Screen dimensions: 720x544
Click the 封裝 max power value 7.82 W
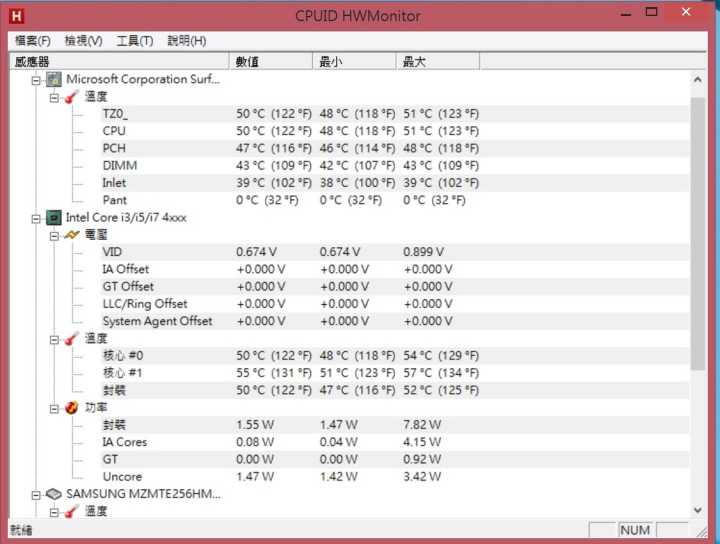[422, 425]
